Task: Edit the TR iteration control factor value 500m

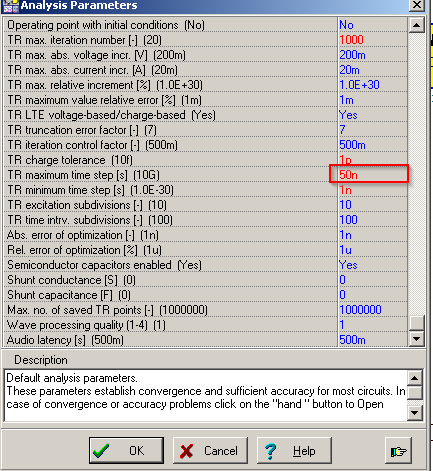Action: (372, 145)
